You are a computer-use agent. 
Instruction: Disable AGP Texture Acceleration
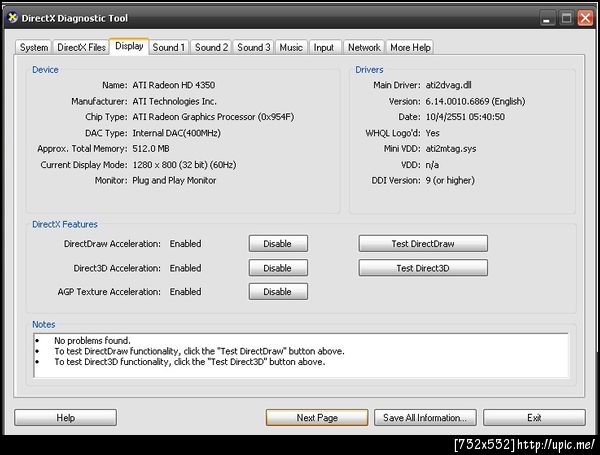coord(278,292)
